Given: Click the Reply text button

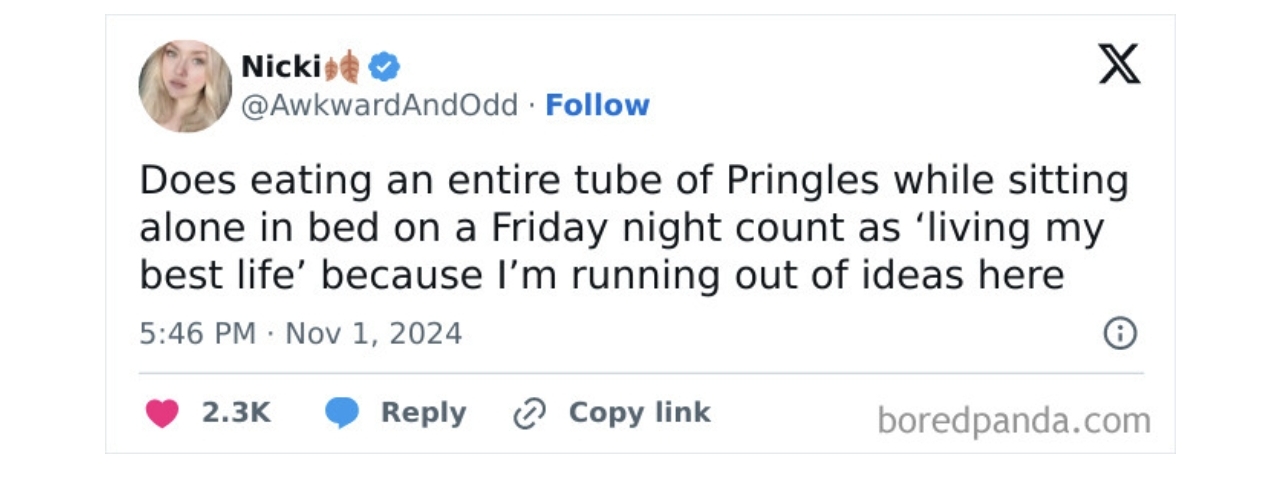Looking at the screenshot, I should coord(423,413).
